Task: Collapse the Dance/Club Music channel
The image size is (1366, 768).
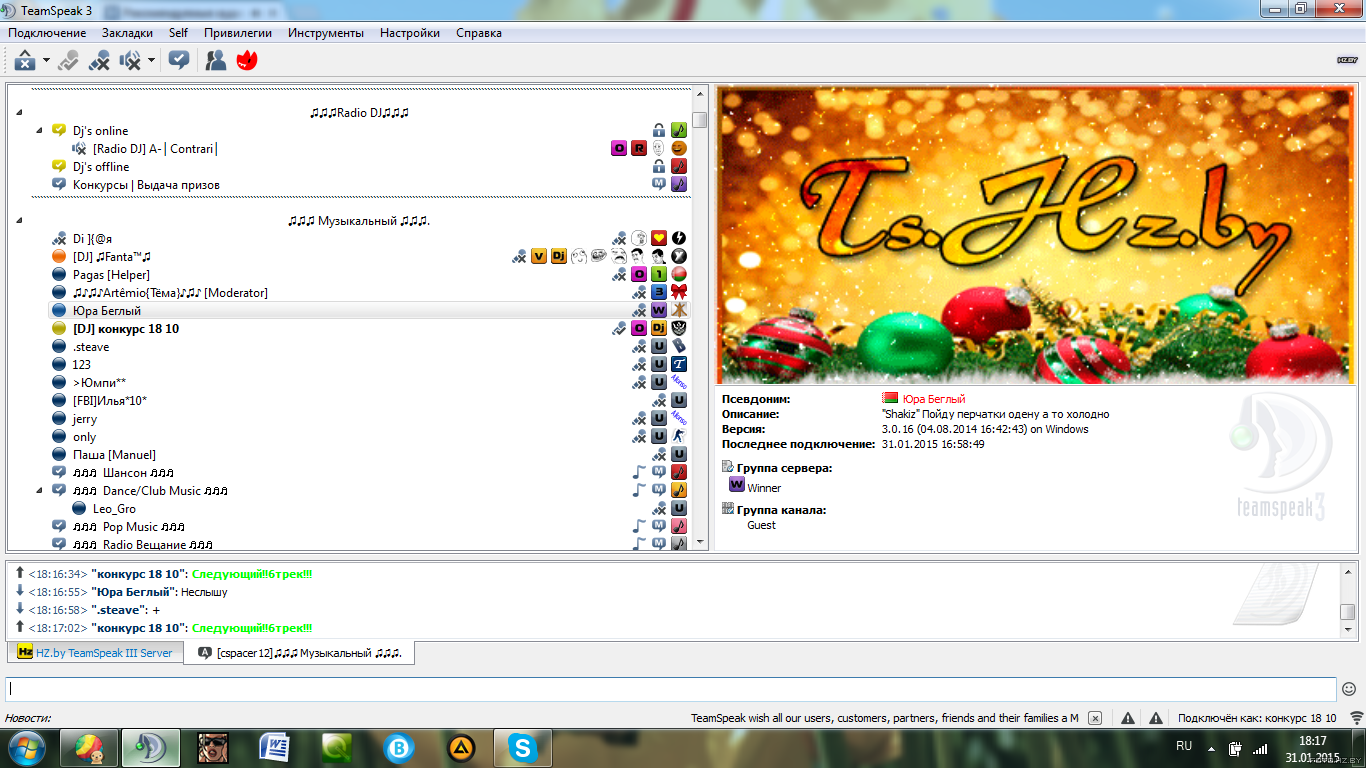Action: (39, 491)
